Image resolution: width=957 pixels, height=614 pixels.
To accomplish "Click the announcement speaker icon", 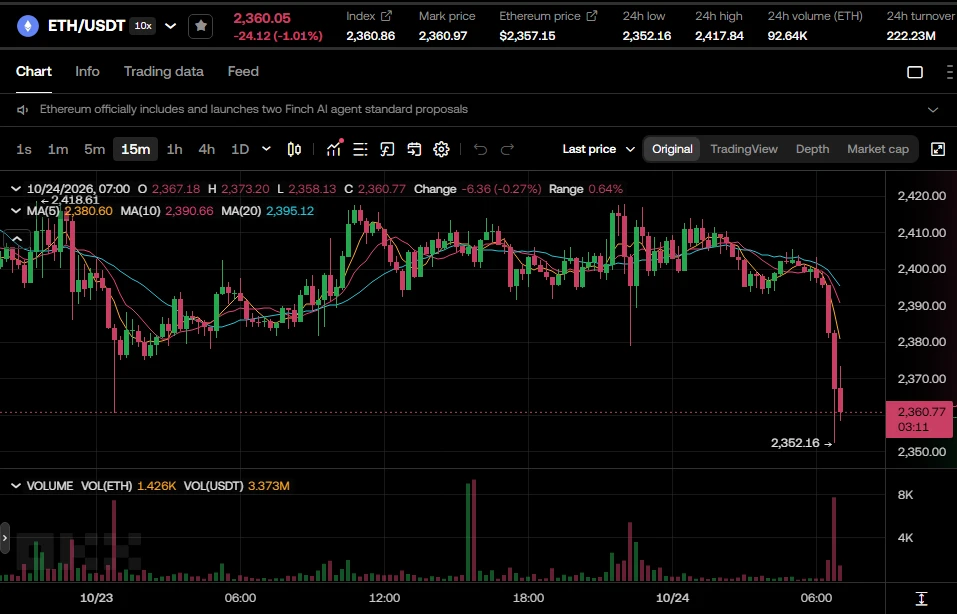I will pyautogui.click(x=23, y=110).
